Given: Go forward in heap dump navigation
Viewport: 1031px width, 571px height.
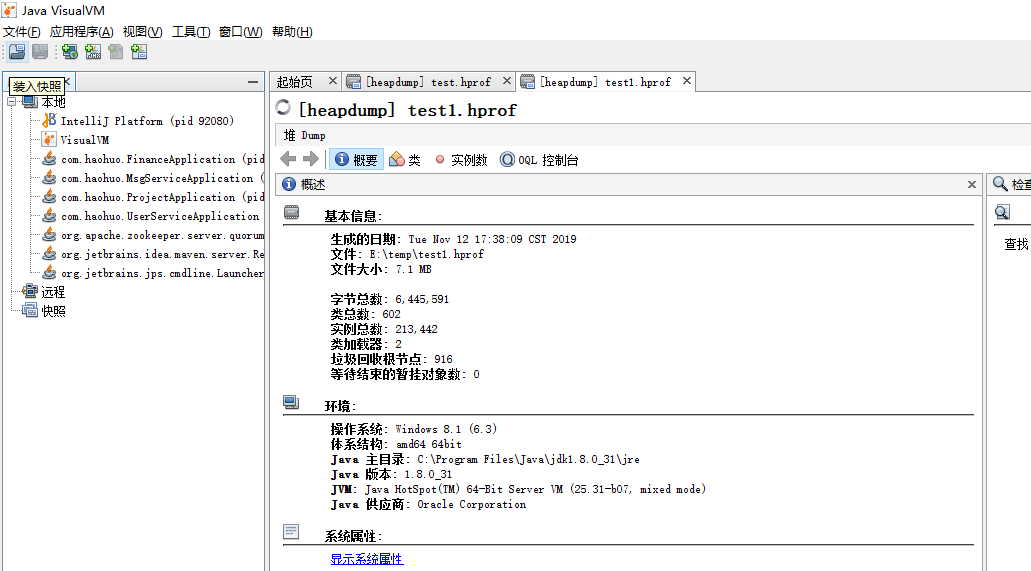Looking at the screenshot, I should tap(311, 159).
